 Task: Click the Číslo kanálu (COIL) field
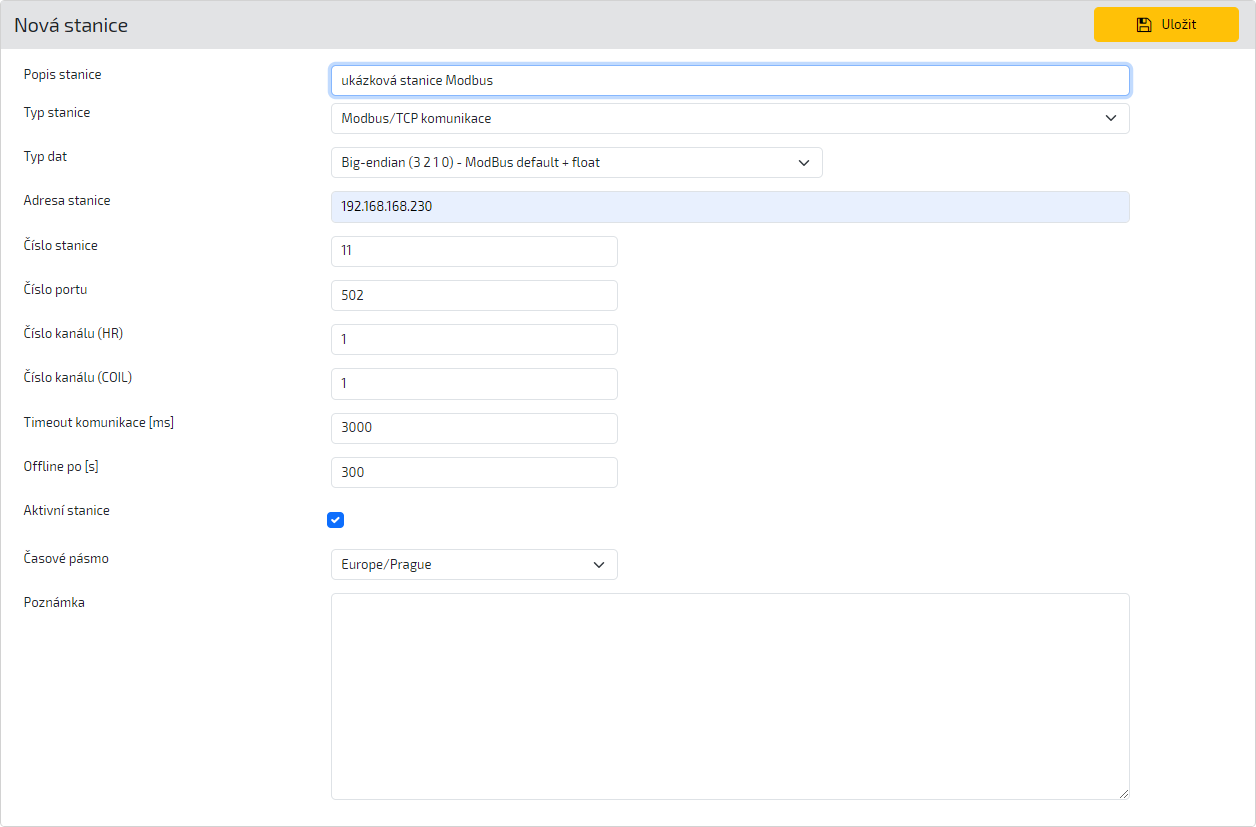pyautogui.click(x=473, y=384)
